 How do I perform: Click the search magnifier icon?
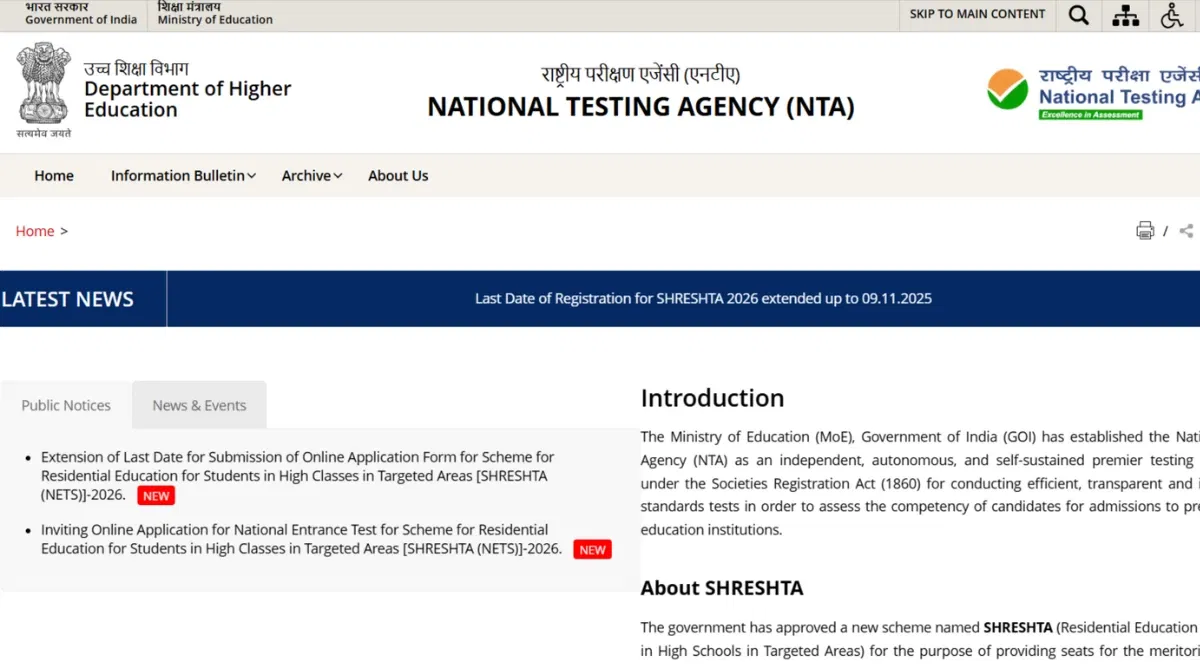[1078, 15]
